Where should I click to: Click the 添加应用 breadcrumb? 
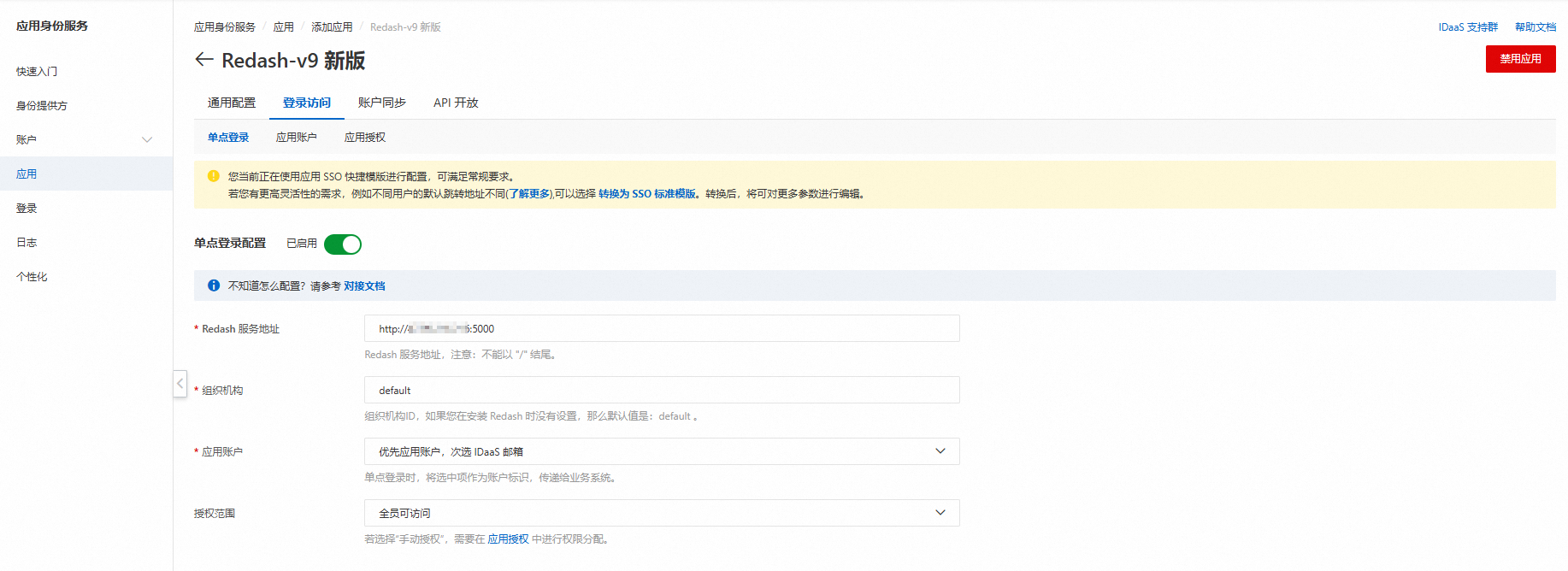(x=332, y=27)
